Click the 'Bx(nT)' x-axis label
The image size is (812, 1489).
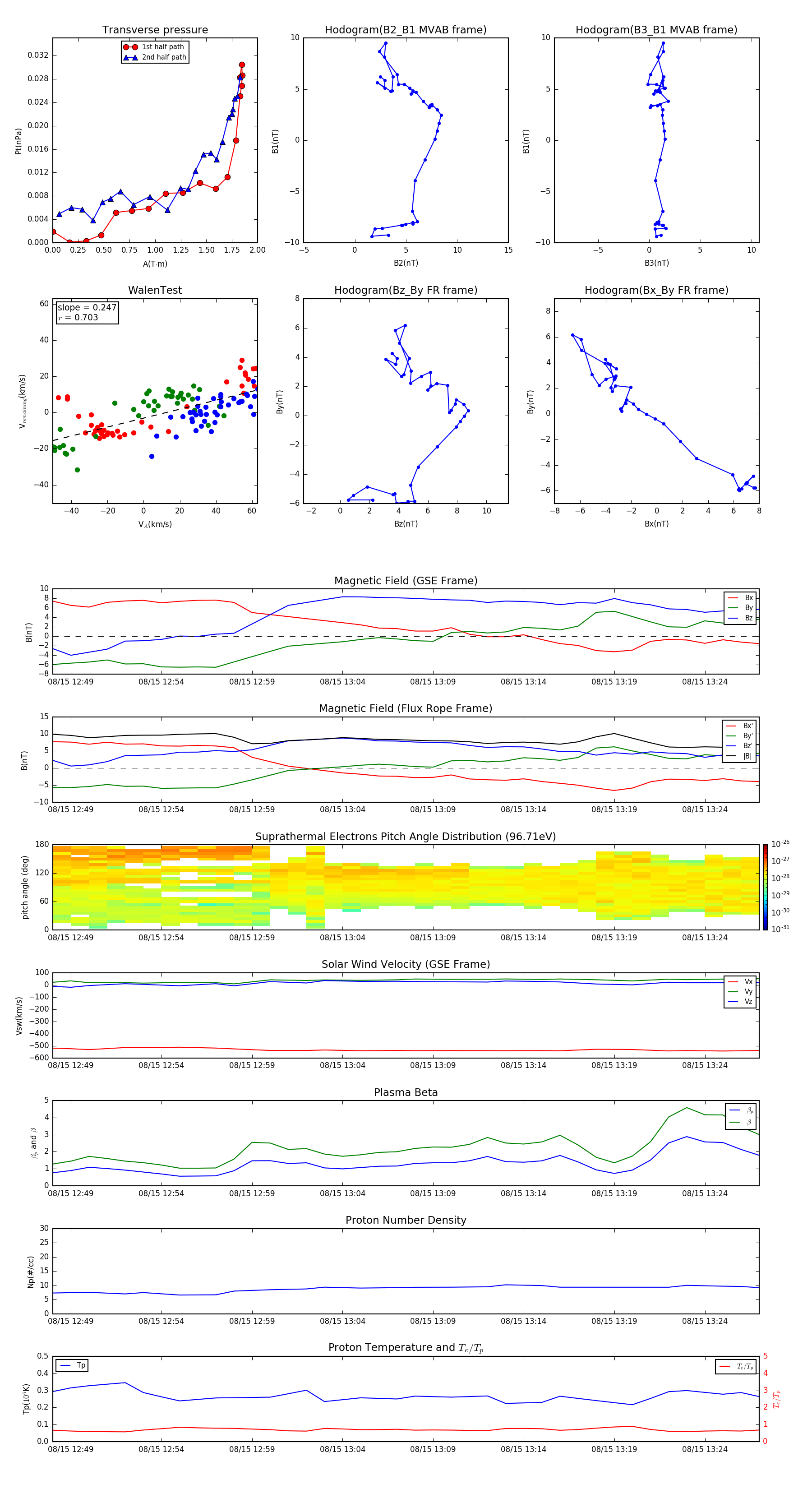tap(656, 524)
